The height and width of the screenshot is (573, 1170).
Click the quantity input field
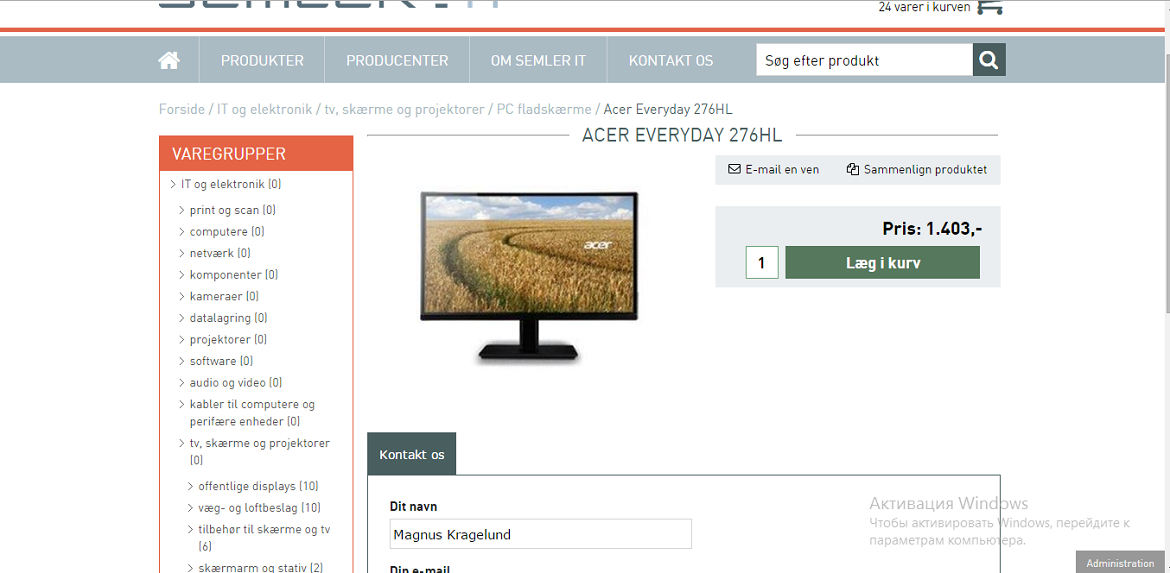pos(762,263)
